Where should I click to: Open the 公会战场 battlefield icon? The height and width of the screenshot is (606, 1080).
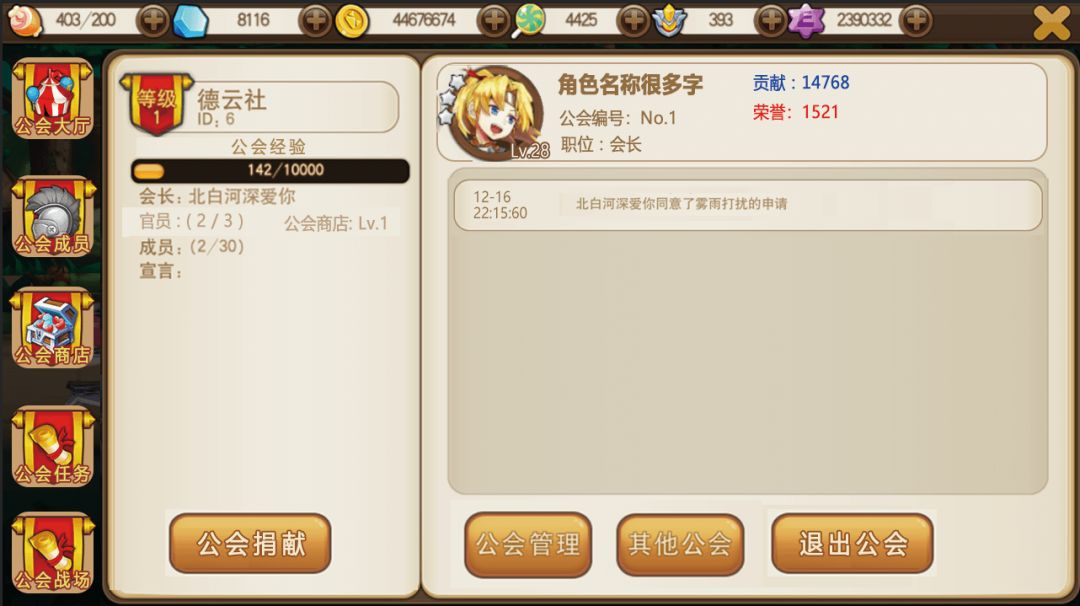[x=52, y=553]
